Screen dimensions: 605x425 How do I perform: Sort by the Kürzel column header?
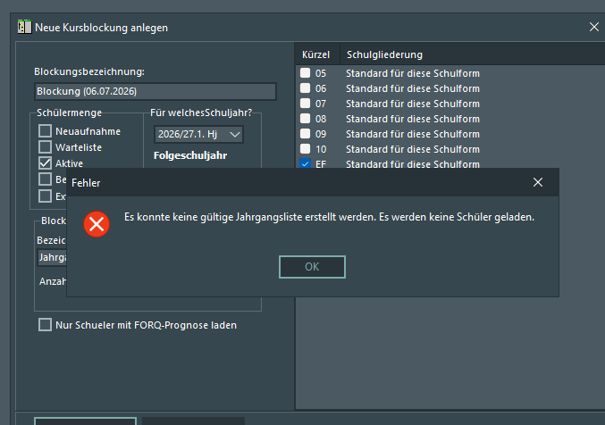(317, 54)
